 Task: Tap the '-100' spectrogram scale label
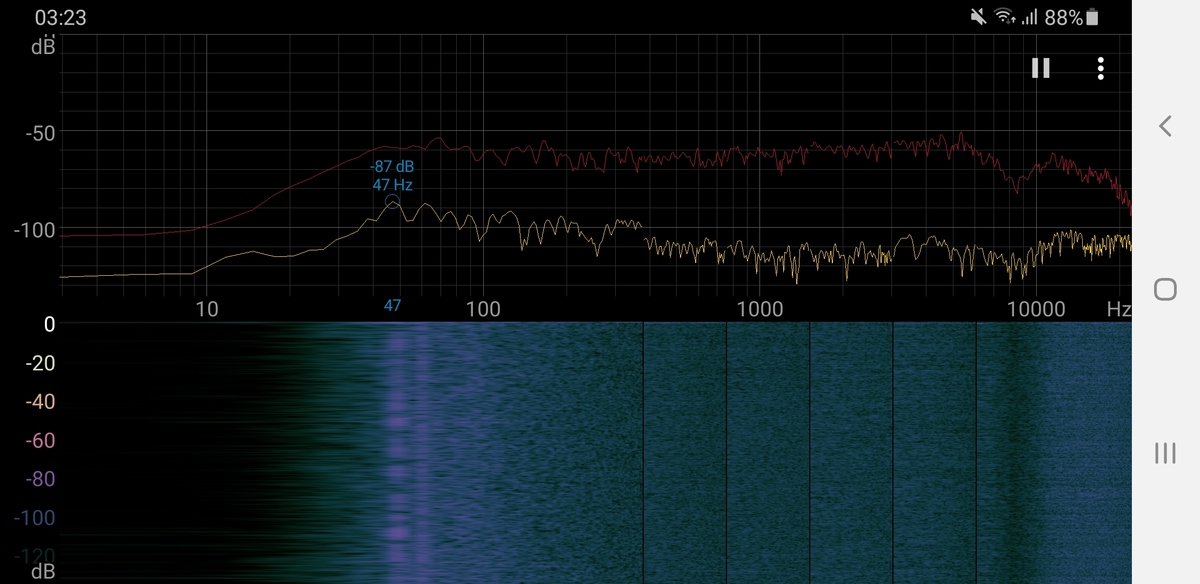pyautogui.click(x=35, y=518)
